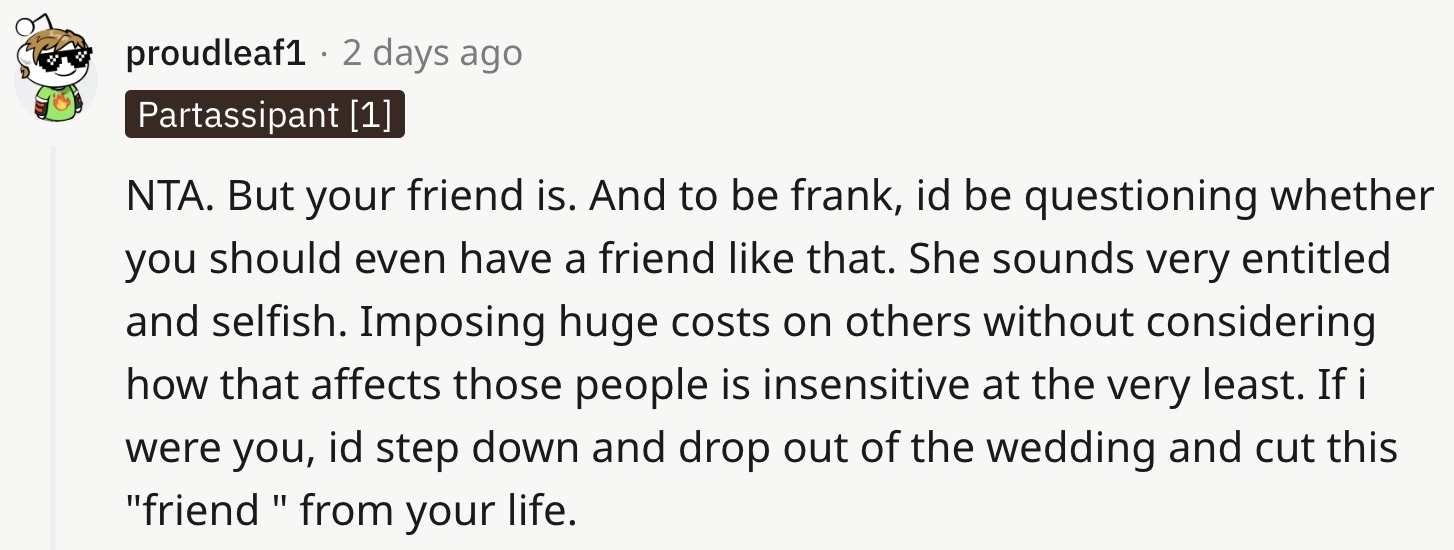This screenshot has width=1454, height=550.
Task: Click the proudleaf1 username link
Action: [x=215, y=54]
